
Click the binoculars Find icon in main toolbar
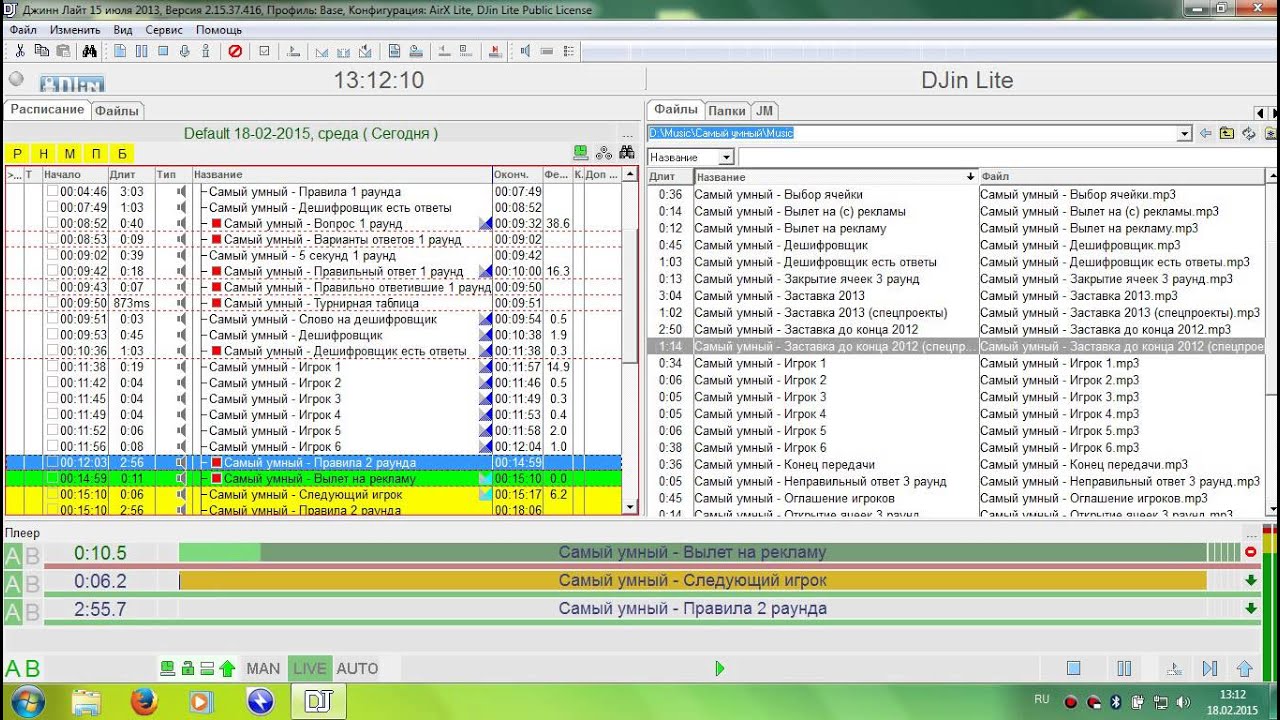click(x=89, y=51)
